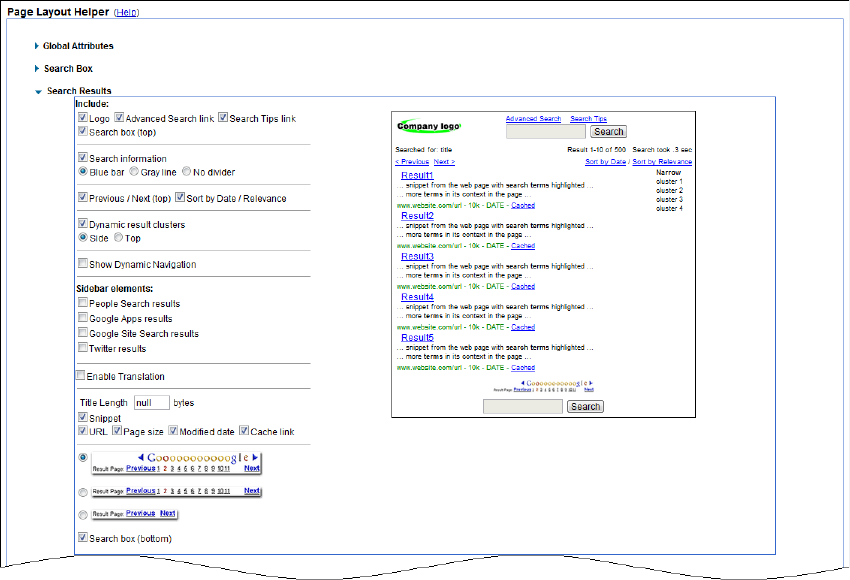Click Sort by Date in preview
850x580 pixels.
pos(605,162)
